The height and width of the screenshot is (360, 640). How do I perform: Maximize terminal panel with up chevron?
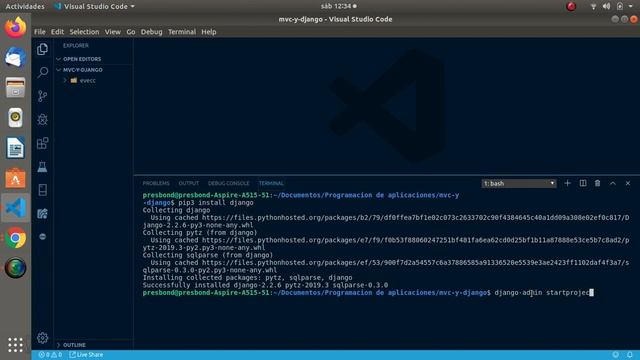pyautogui.click(x=613, y=183)
